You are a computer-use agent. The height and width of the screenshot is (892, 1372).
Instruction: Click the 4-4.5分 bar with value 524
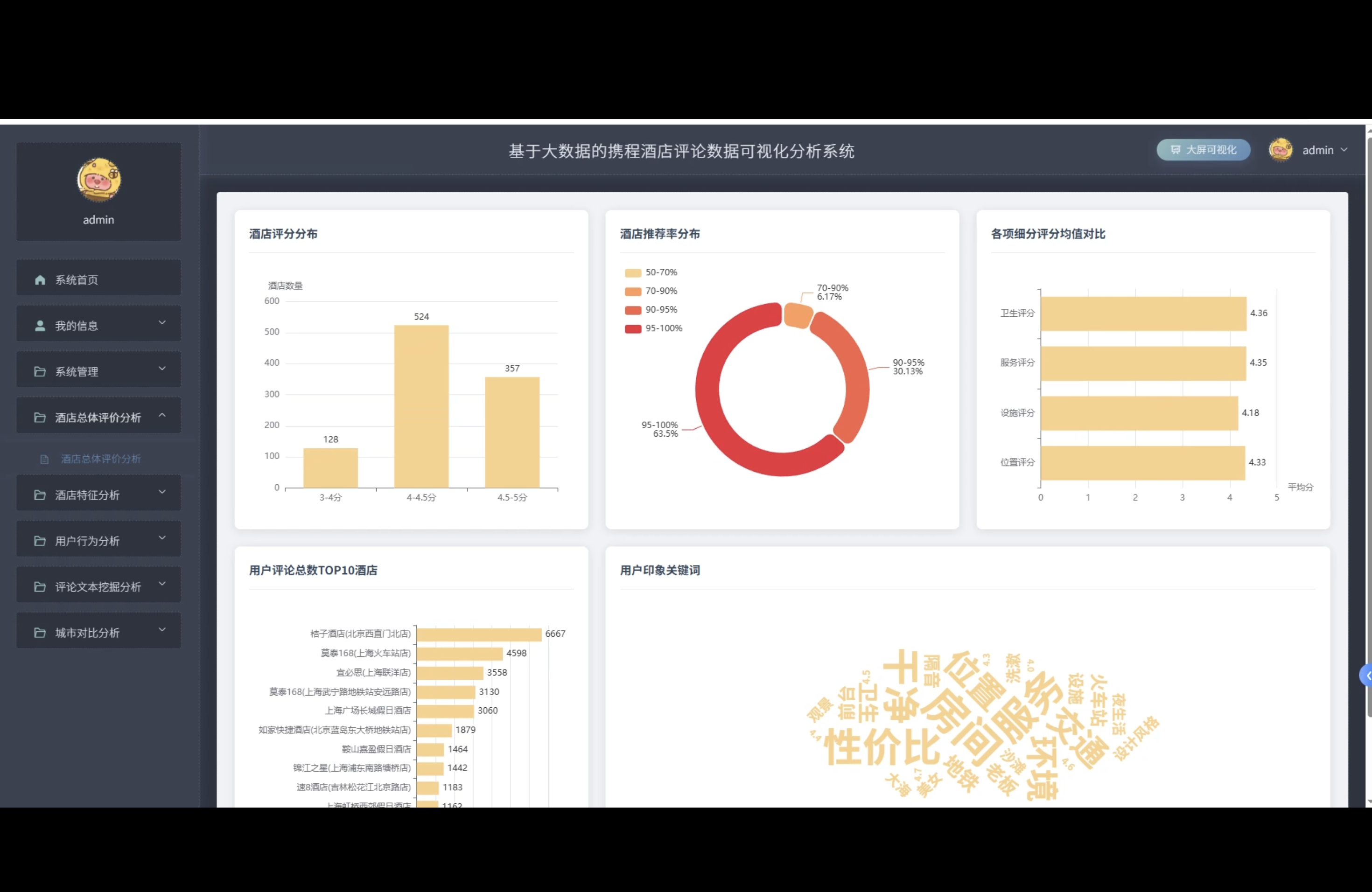pyautogui.click(x=421, y=406)
